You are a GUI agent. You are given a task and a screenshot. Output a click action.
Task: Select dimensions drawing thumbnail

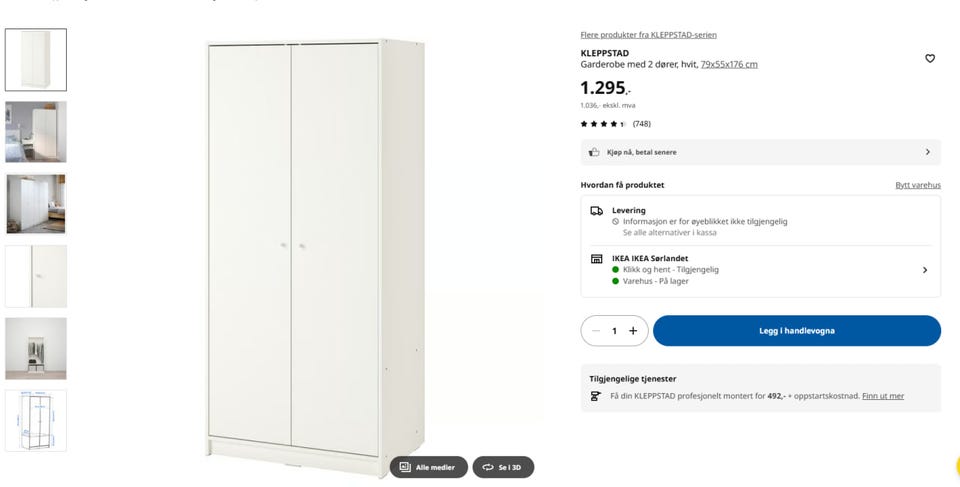pyautogui.click(x=36, y=421)
